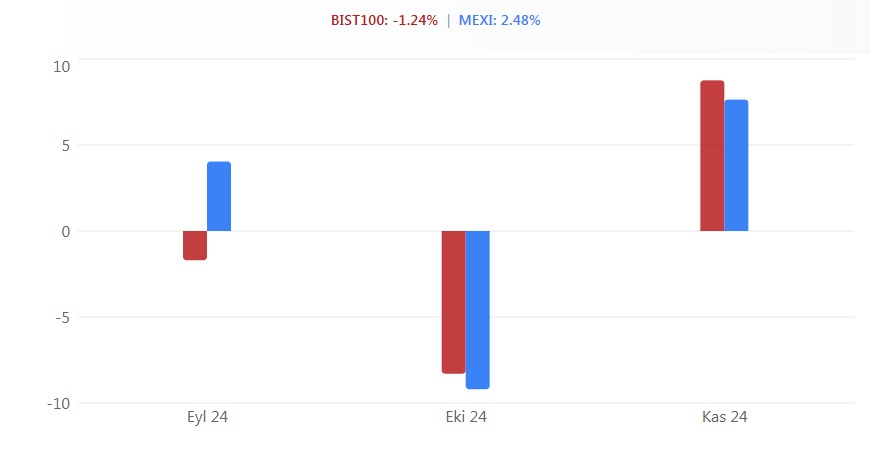The width and height of the screenshot is (870, 450).
Task: Click the -1.24% value in the legend
Action: click(415, 20)
